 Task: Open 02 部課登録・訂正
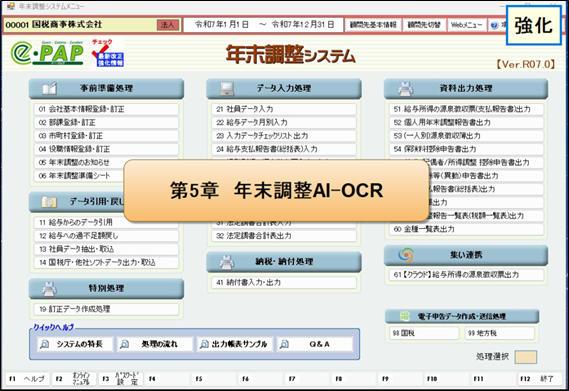pos(106,123)
